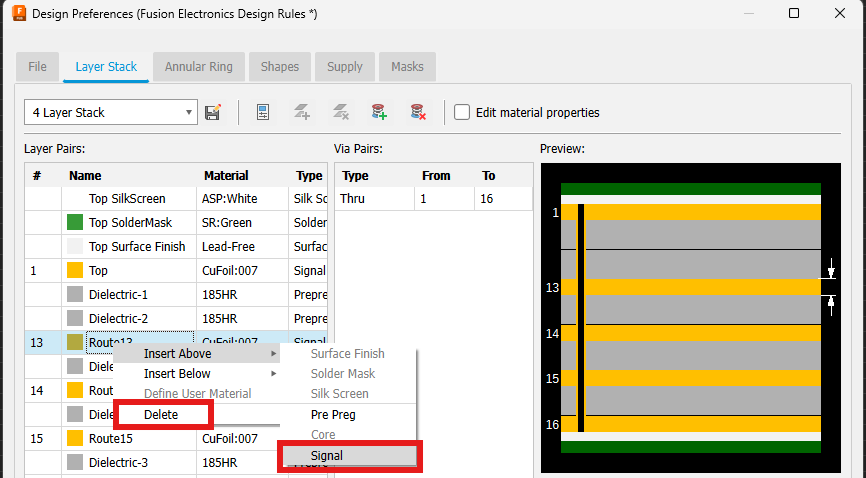Select the Top SilkScreen layer name
866x478 pixels.
(127, 198)
